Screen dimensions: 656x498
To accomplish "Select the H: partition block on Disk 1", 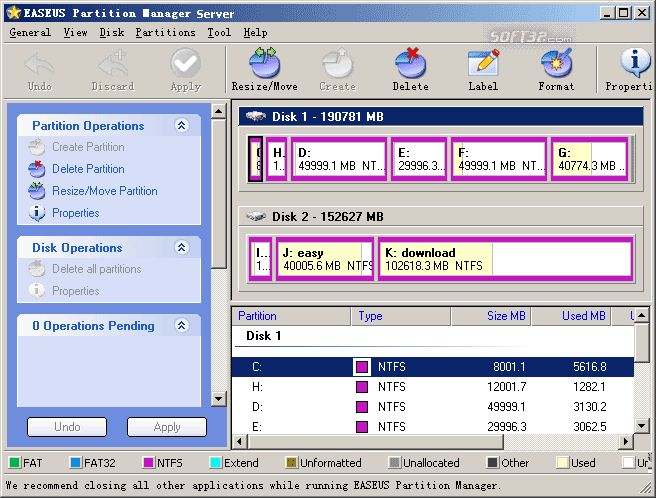I will [x=277, y=159].
